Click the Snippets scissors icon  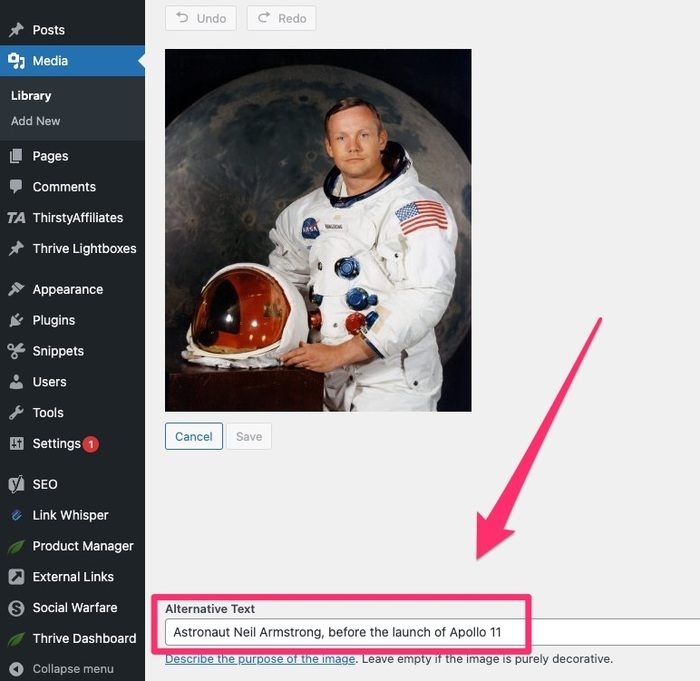click(17, 351)
